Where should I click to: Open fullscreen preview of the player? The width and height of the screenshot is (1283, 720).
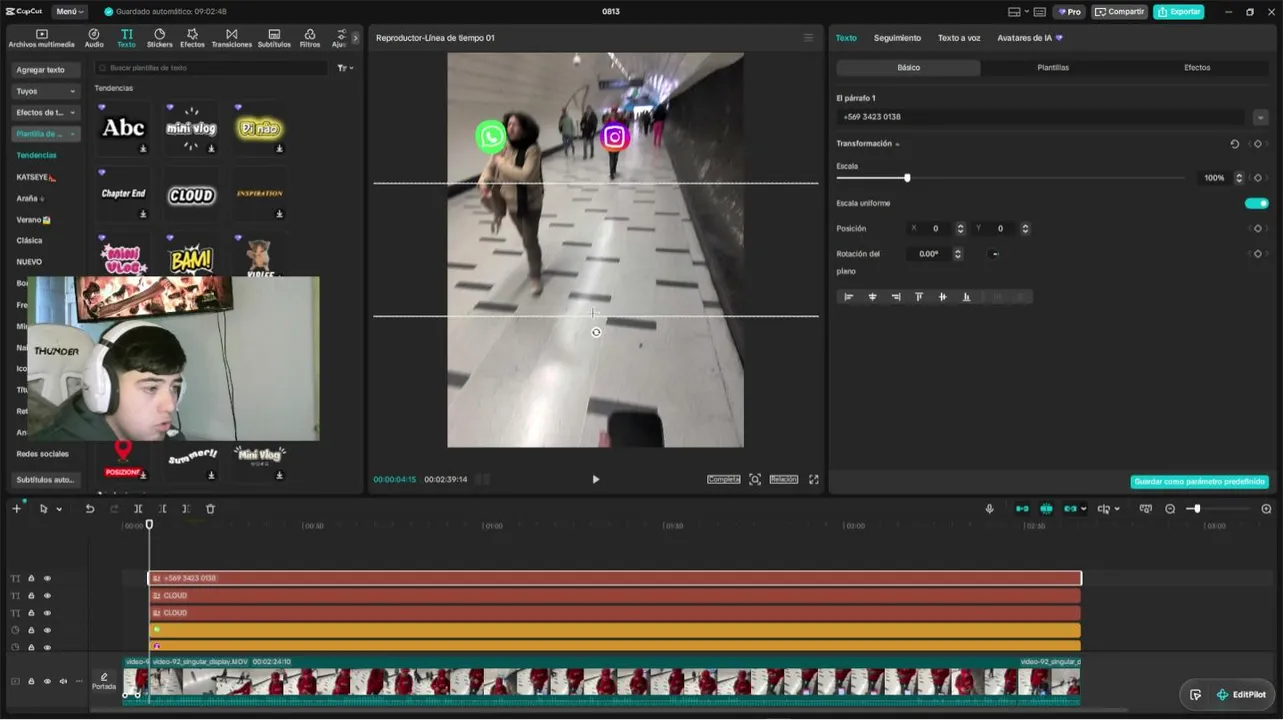pos(814,480)
